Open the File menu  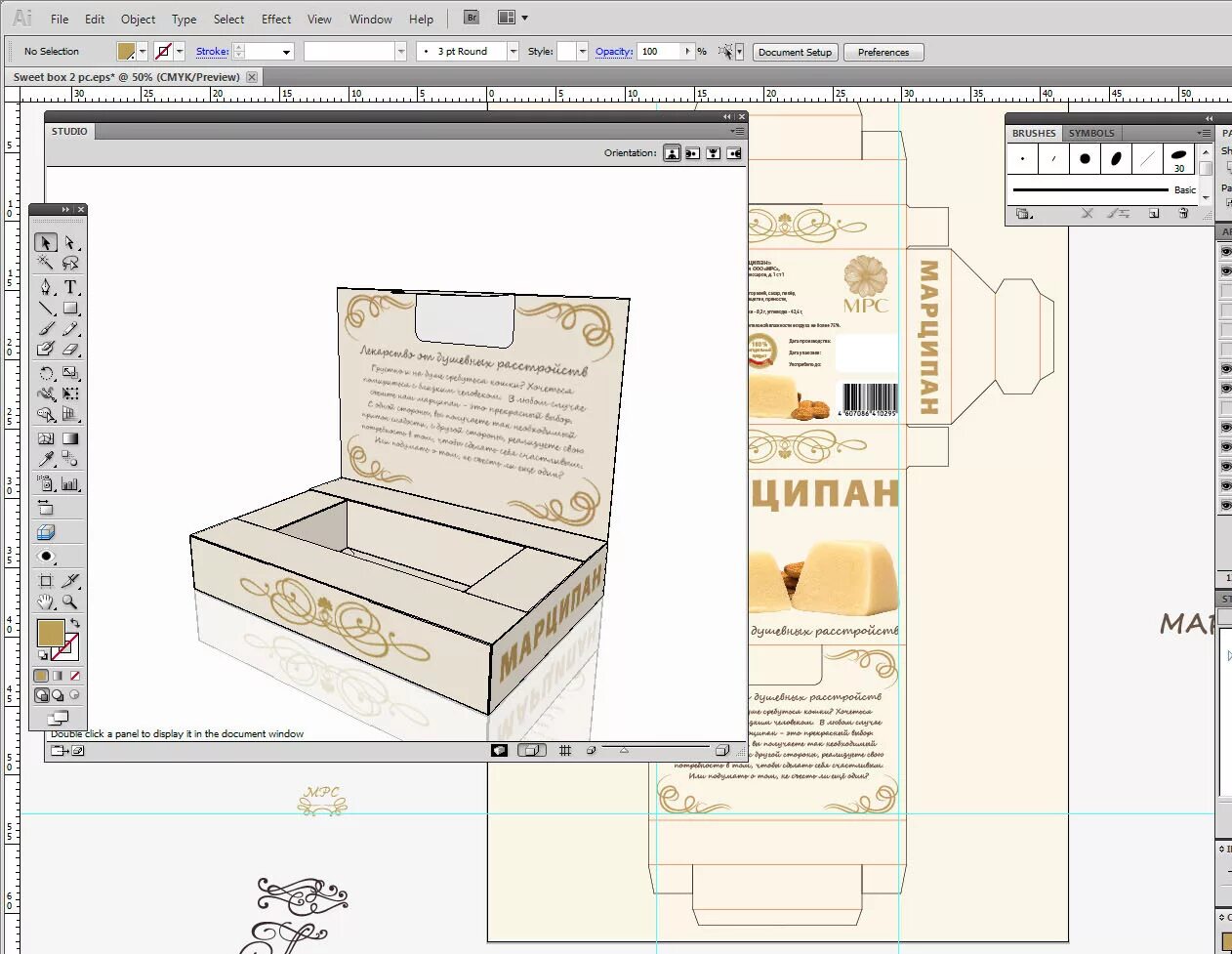[60, 19]
